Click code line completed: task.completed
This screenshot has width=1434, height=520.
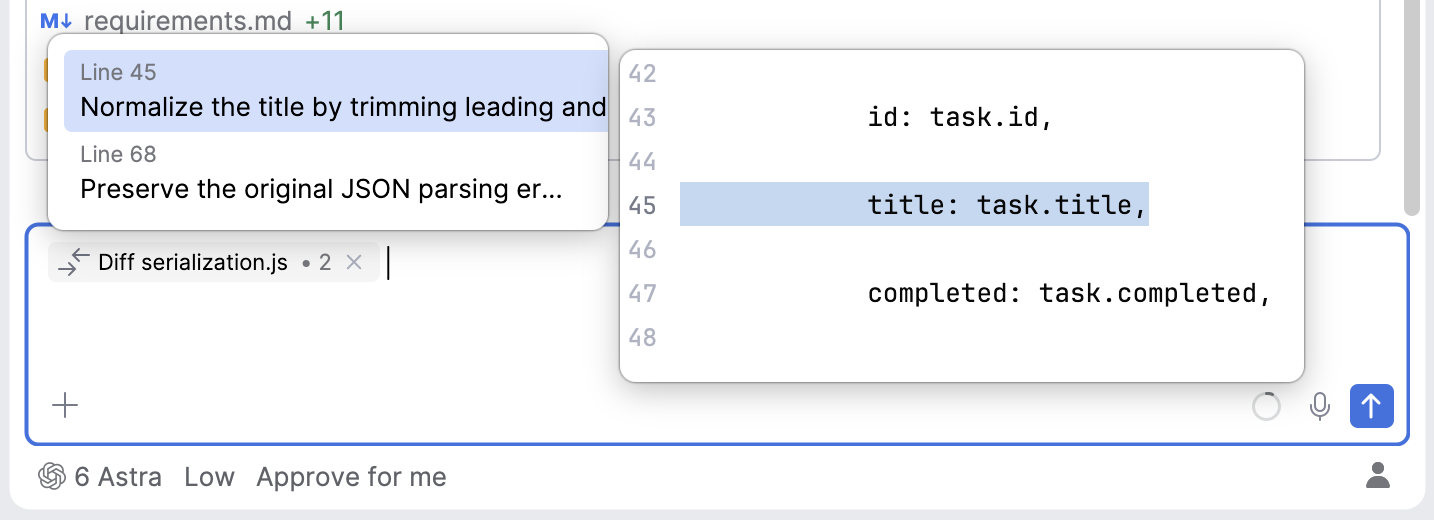tap(1069, 293)
